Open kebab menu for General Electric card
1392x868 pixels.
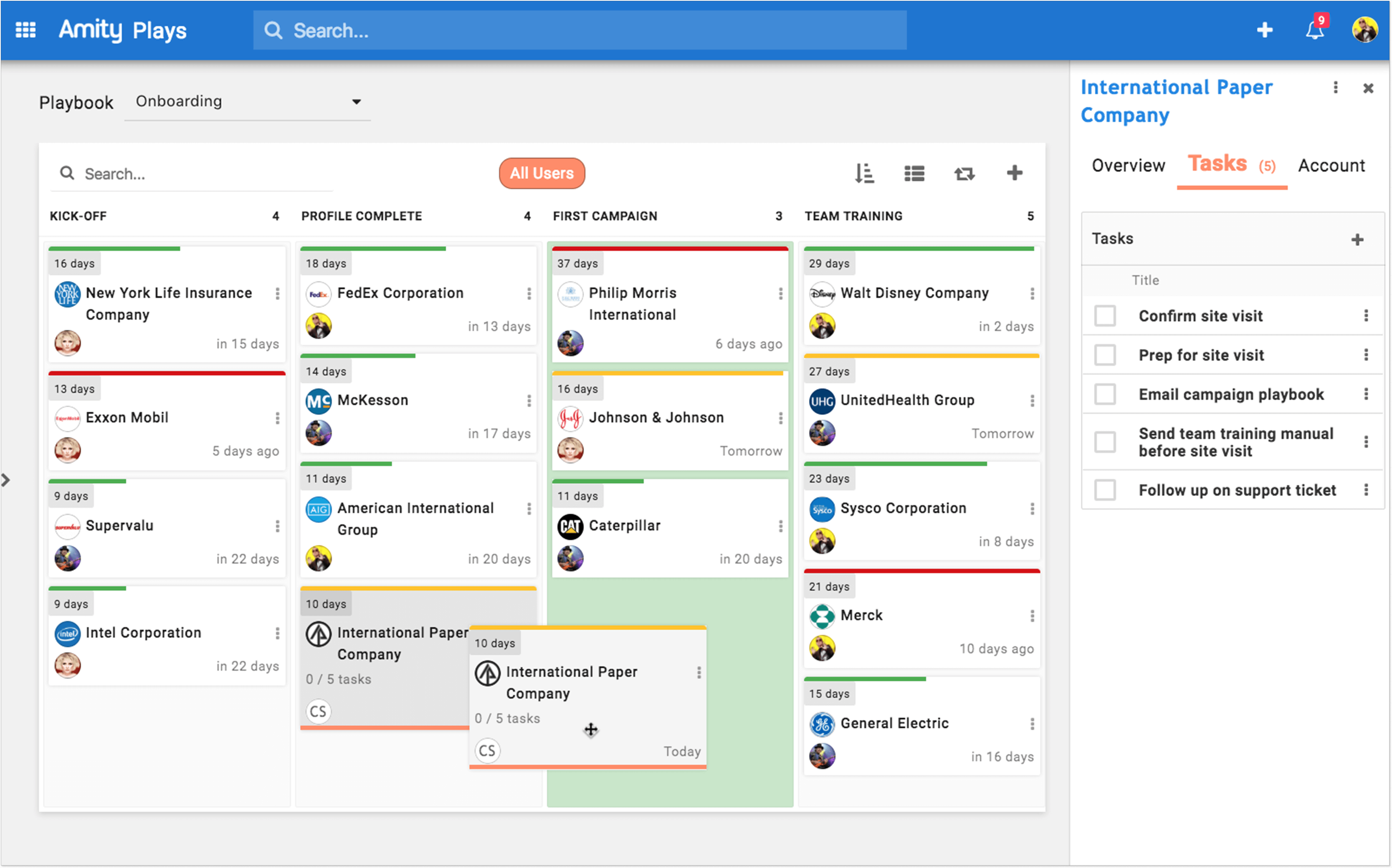click(x=1032, y=724)
